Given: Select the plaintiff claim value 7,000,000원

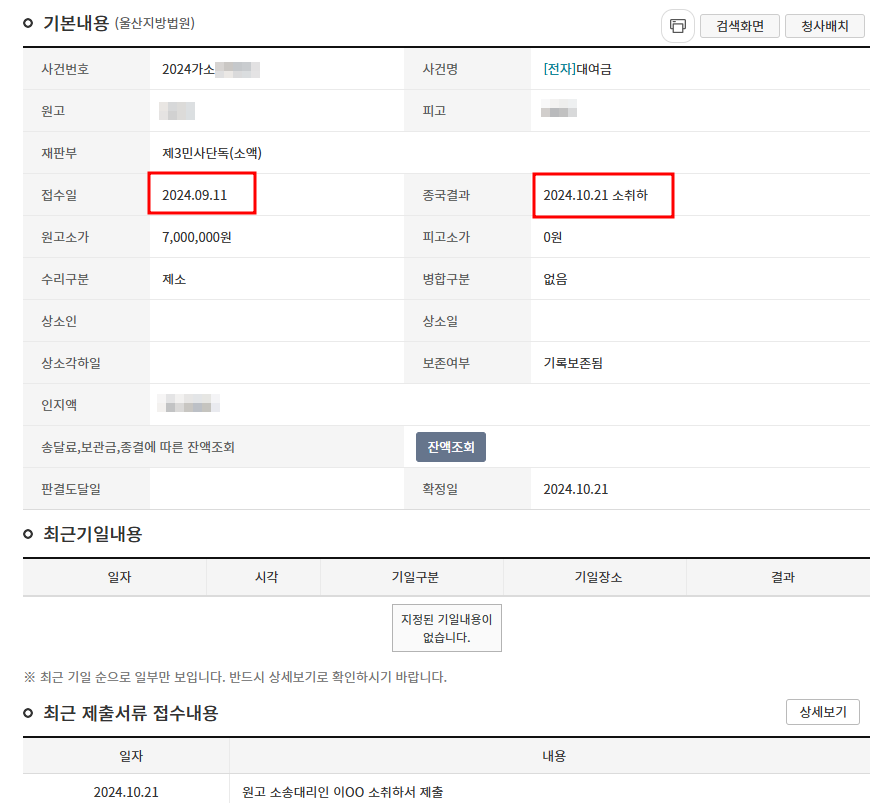Looking at the screenshot, I should (197, 237).
